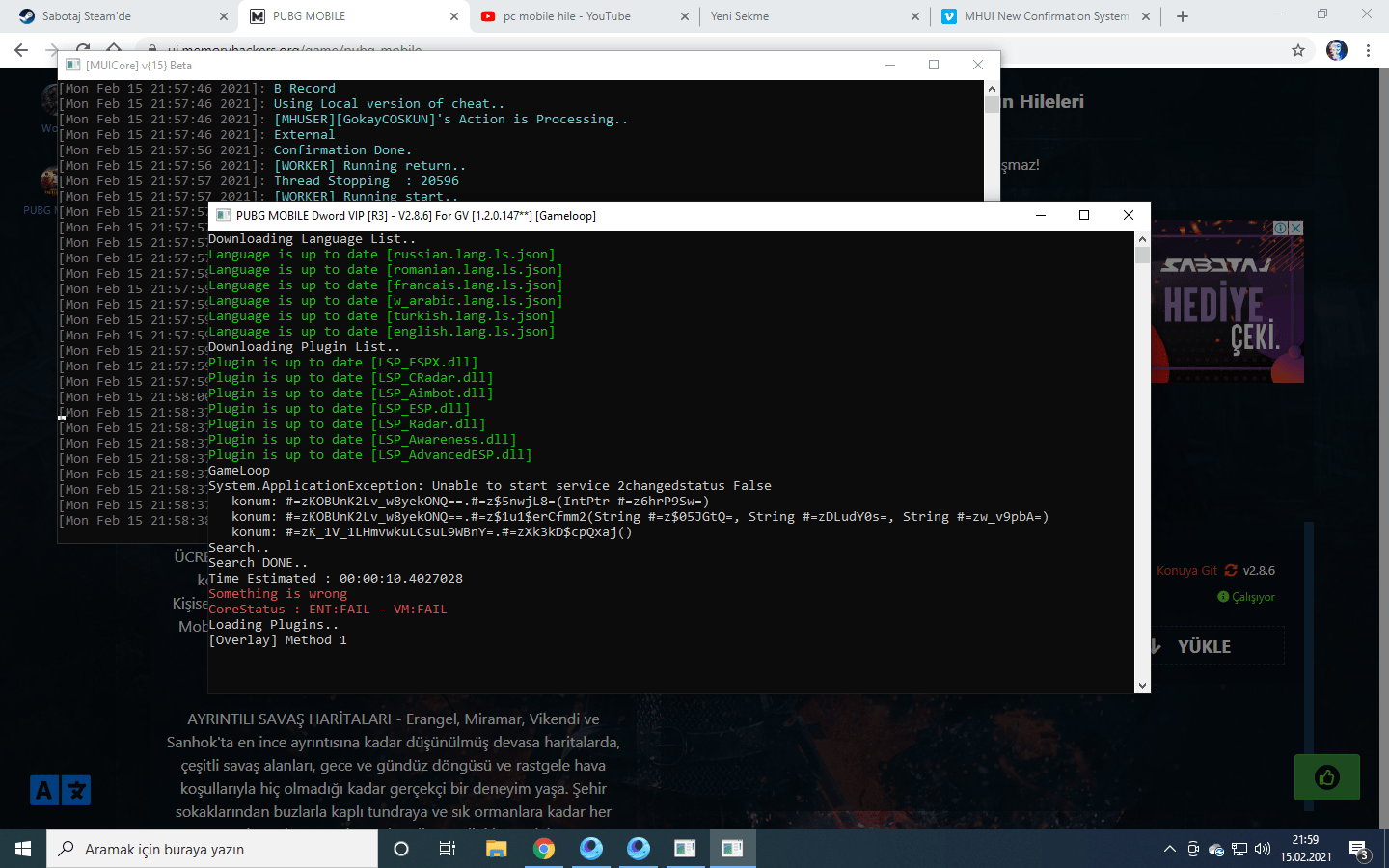This screenshot has height=868, width=1389.
Task: Click 'Using Local version of cheat..' log line
Action: coord(390,104)
